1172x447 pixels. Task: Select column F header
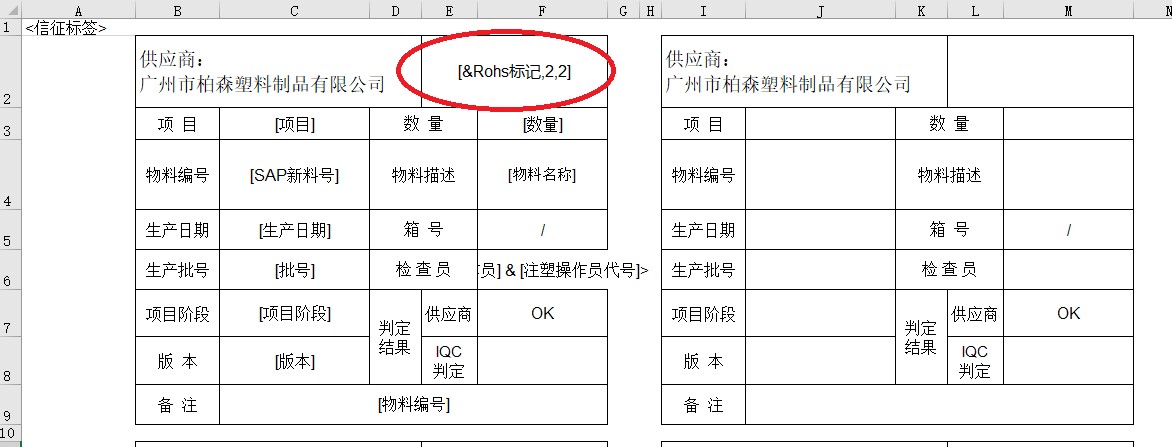[542, 10]
